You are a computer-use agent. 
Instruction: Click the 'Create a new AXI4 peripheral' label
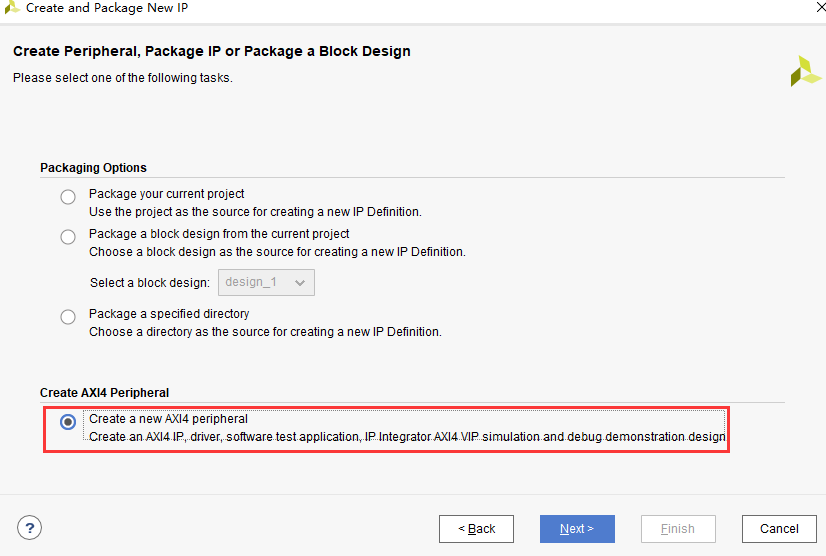(x=168, y=419)
